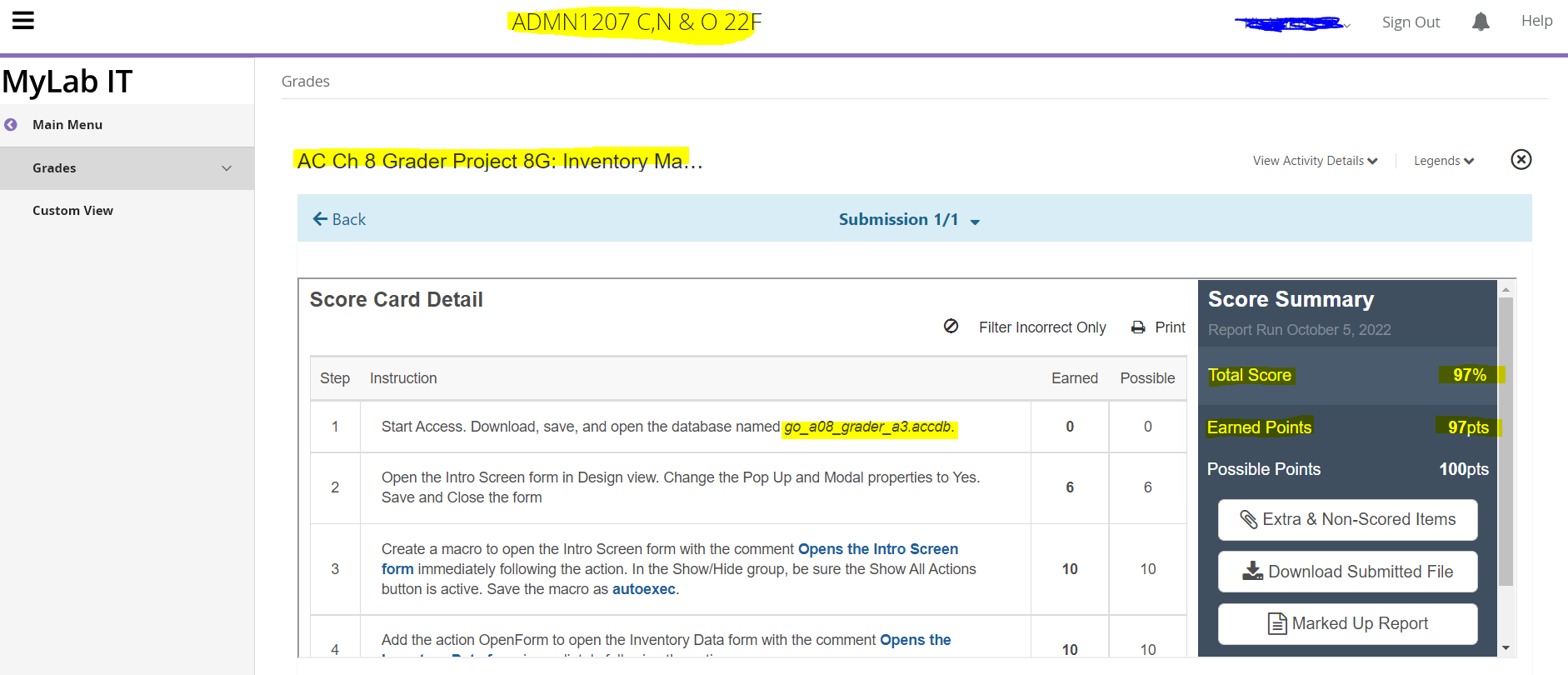Expand the Grades sidebar chevron
The image size is (1568, 675).
click(227, 168)
